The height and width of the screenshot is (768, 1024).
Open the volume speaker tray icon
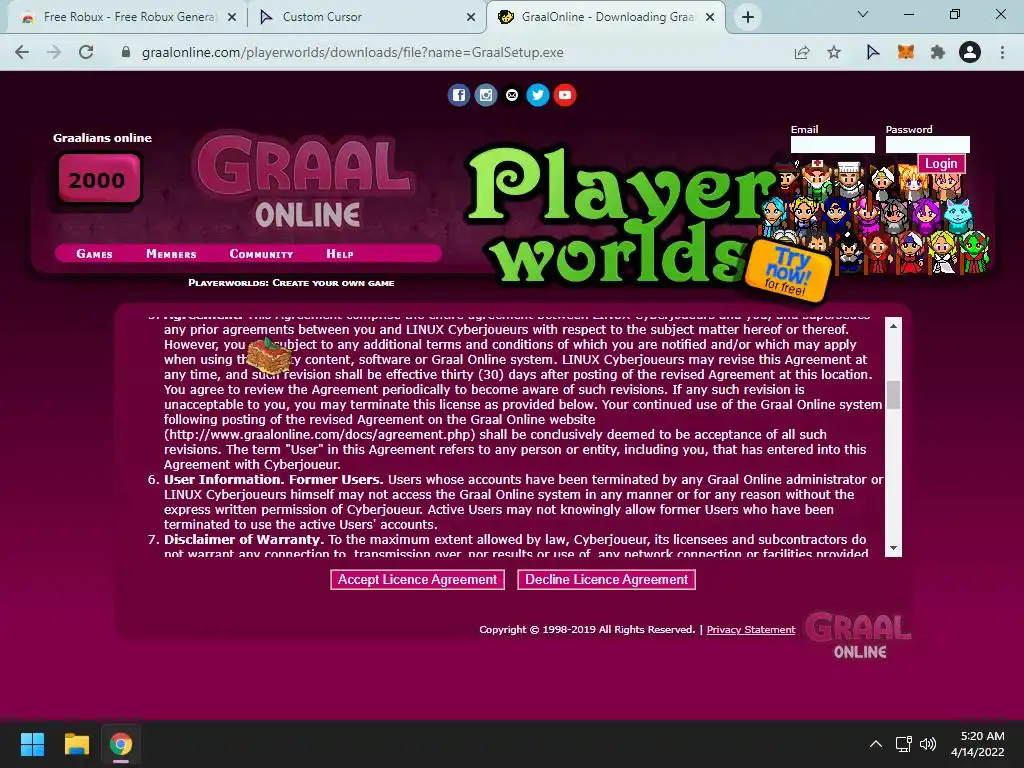[927, 744]
